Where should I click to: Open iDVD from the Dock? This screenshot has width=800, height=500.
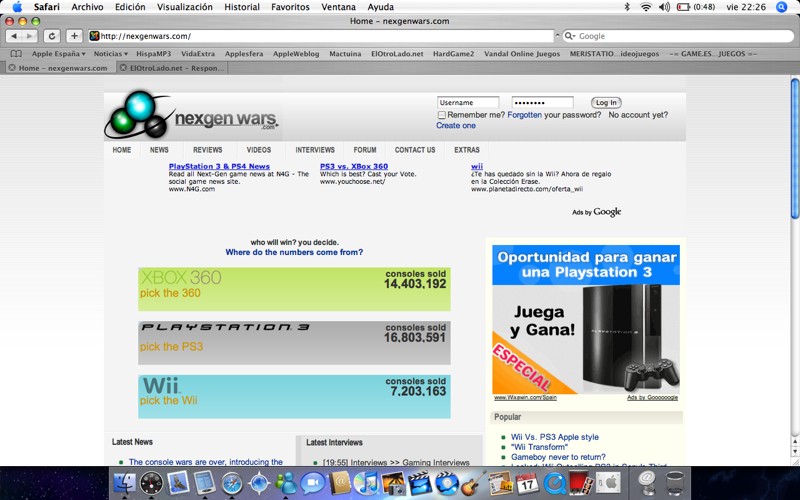pyautogui.click(x=447, y=483)
